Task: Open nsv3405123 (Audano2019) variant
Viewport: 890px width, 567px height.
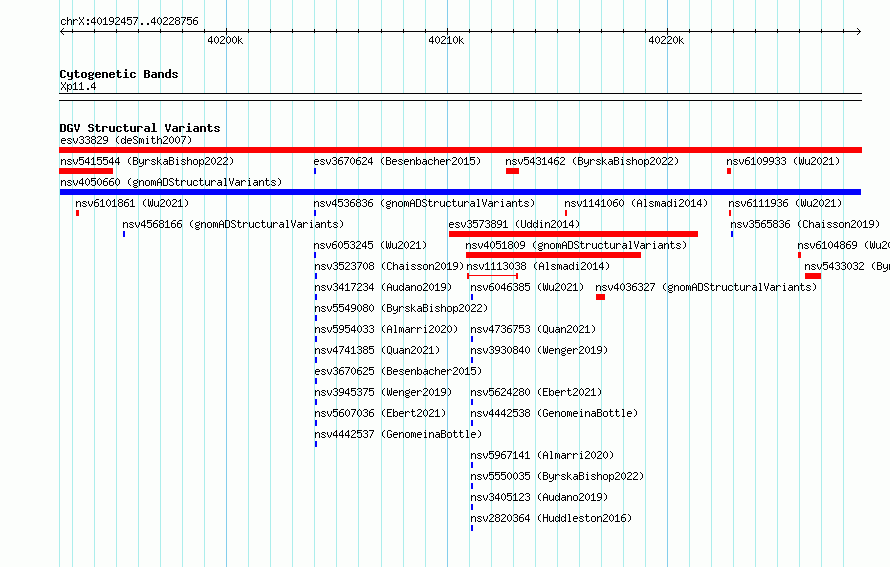Action: 539,497
